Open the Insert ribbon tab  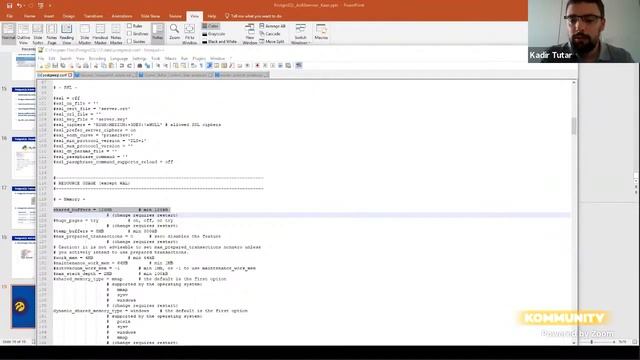pyautogui.click(x=49, y=16)
